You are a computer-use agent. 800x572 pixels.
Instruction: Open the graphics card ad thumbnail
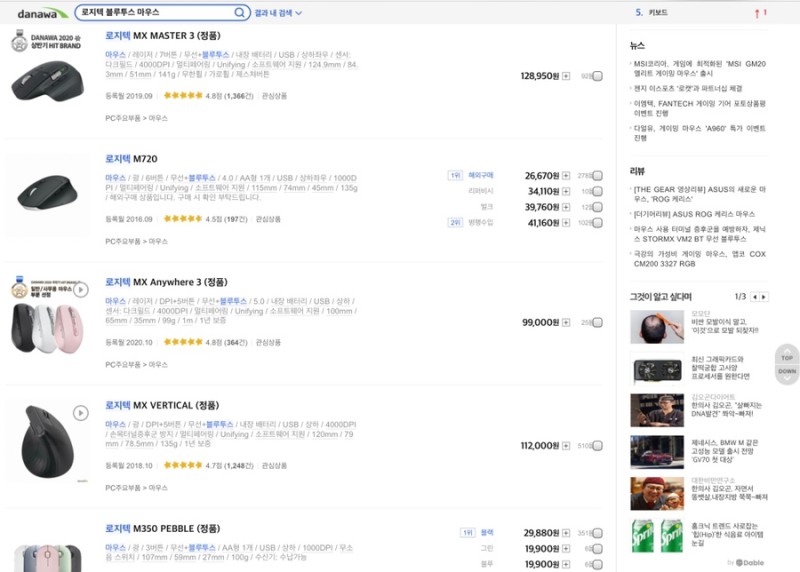click(x=657, y=369)
